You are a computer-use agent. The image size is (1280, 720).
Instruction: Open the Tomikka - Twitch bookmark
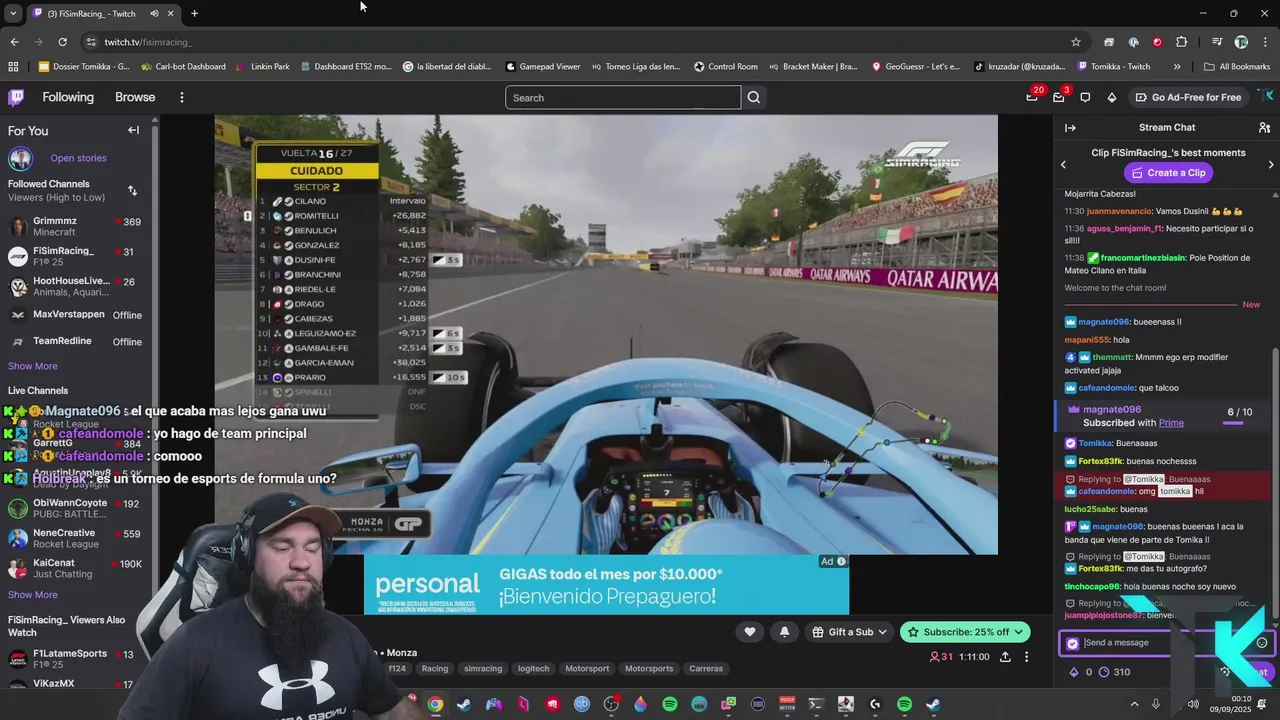(1114, 67)
